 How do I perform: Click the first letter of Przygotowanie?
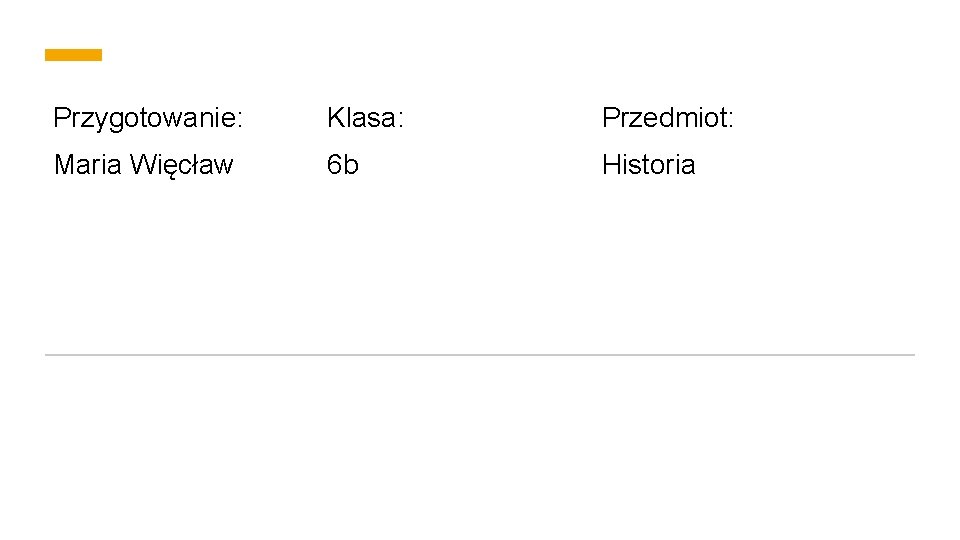click(61, 118)
